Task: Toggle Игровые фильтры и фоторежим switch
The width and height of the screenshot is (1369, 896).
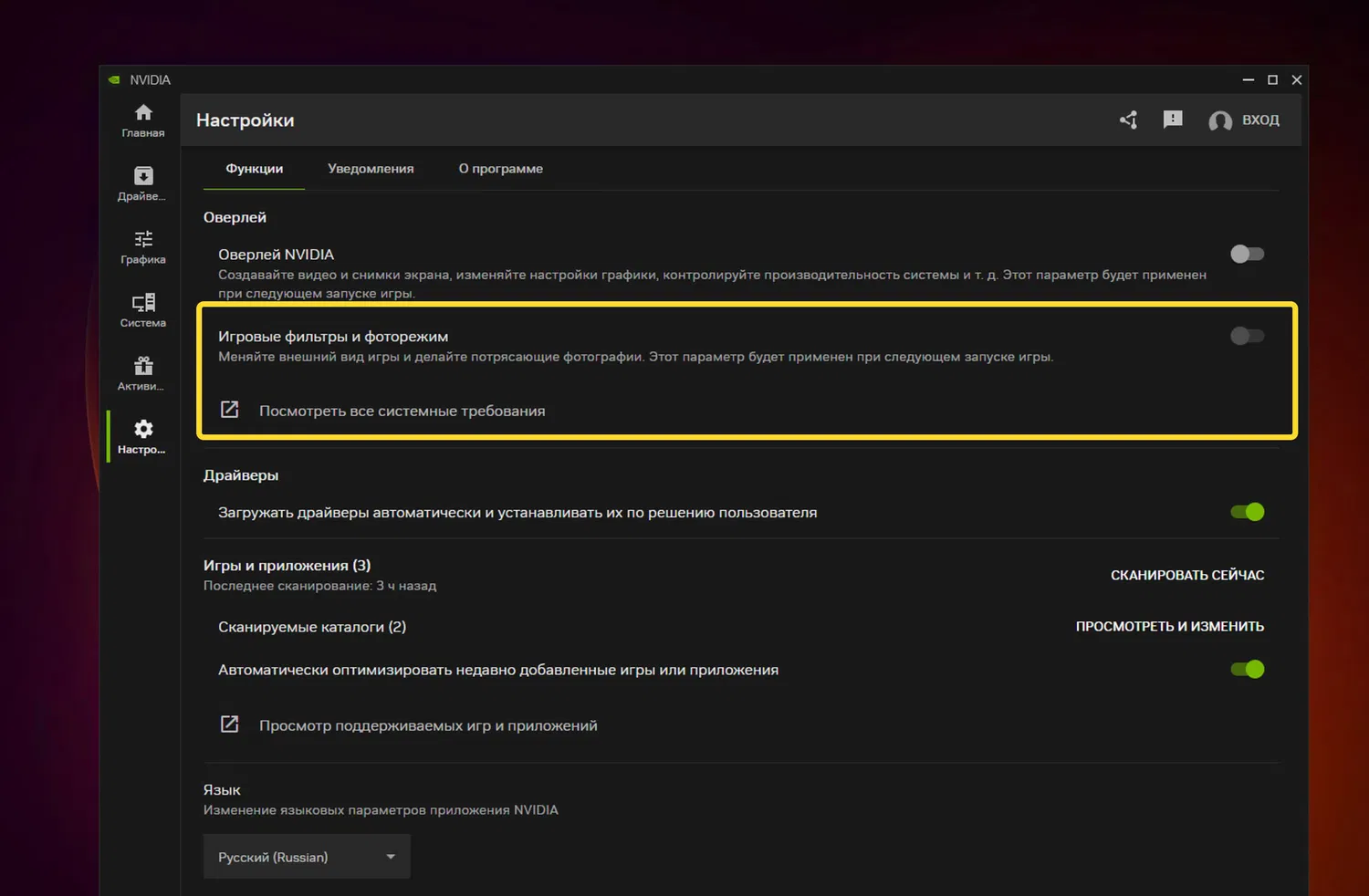Action: coord(1247,337)
